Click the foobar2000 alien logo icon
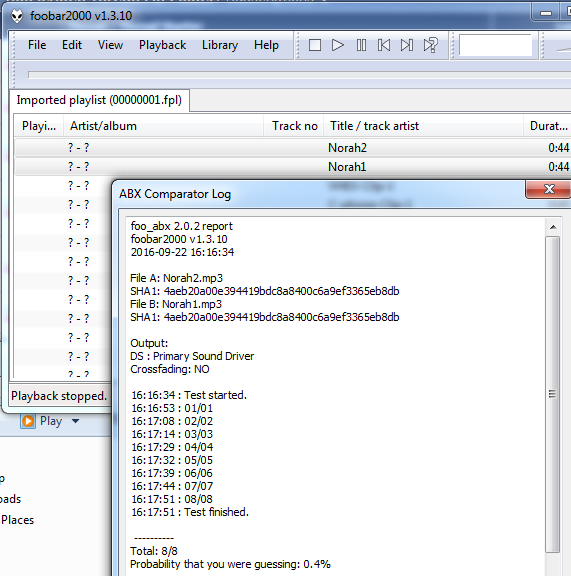Viewport: 571px width, 576px height. click(x=17, y=16)
